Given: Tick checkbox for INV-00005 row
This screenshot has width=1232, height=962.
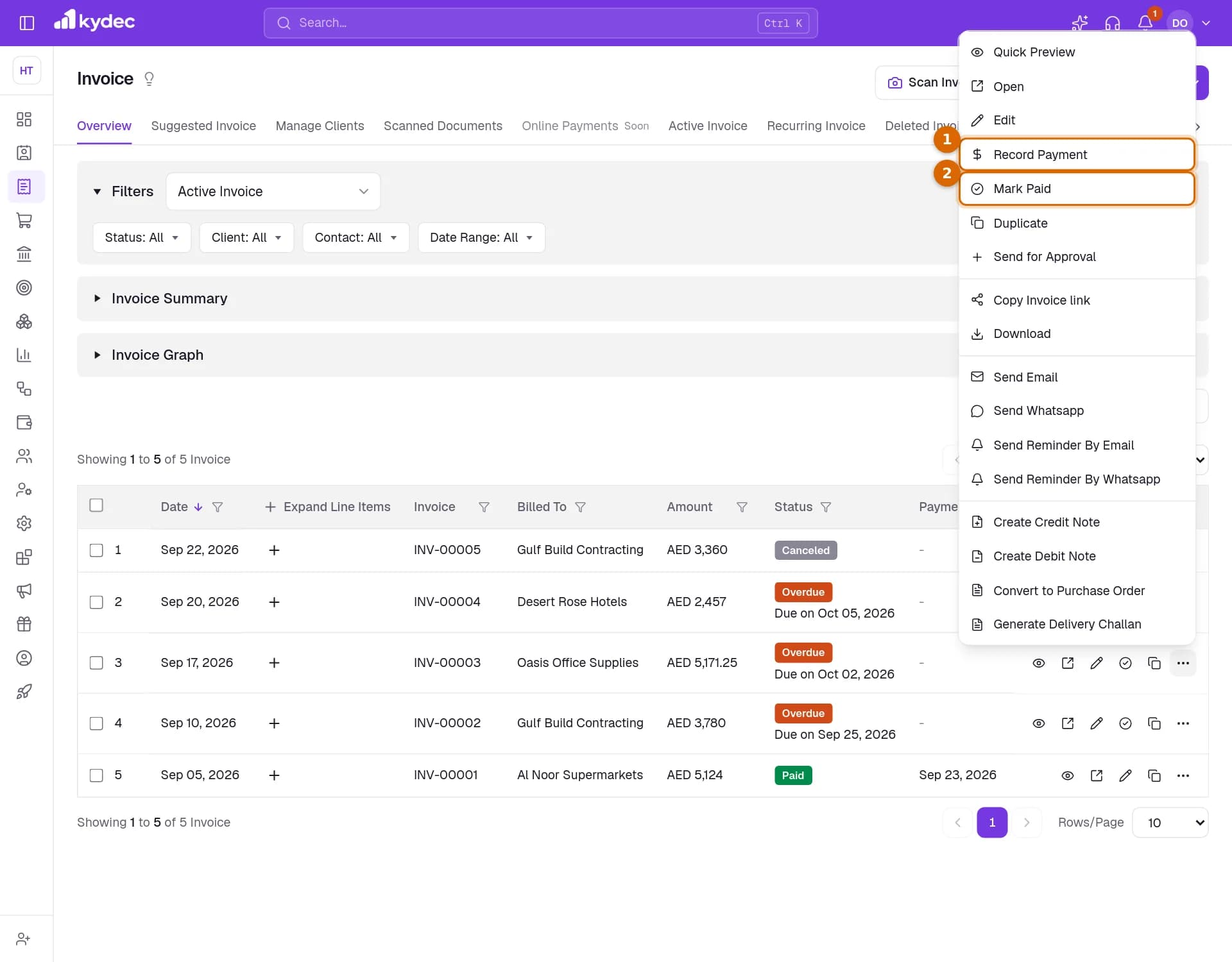Looking at the screenshot, I should pyautogui.click(x=96, y=550).
